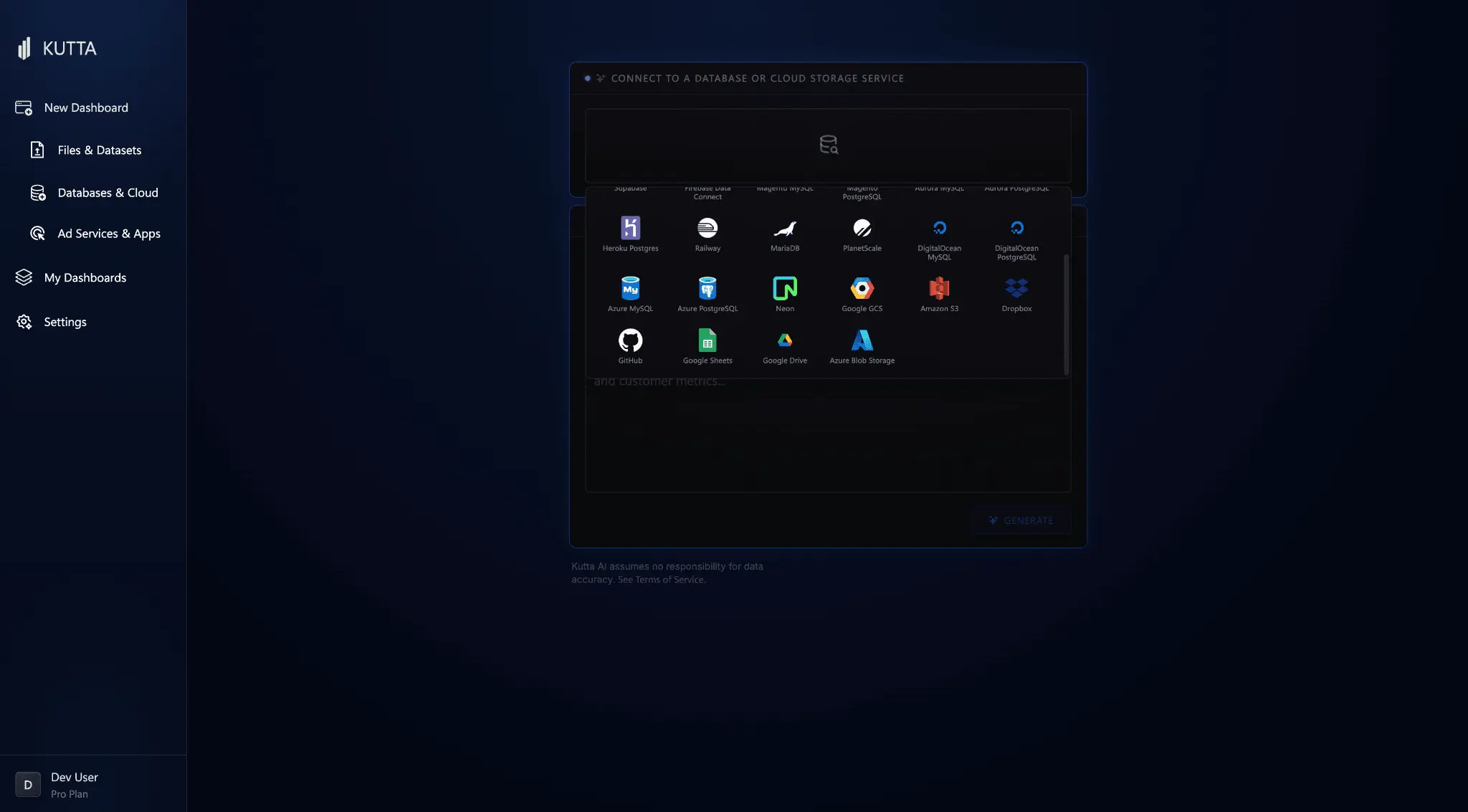
Task: Click the Google Sheets label
Action: (x=707, y=360)
